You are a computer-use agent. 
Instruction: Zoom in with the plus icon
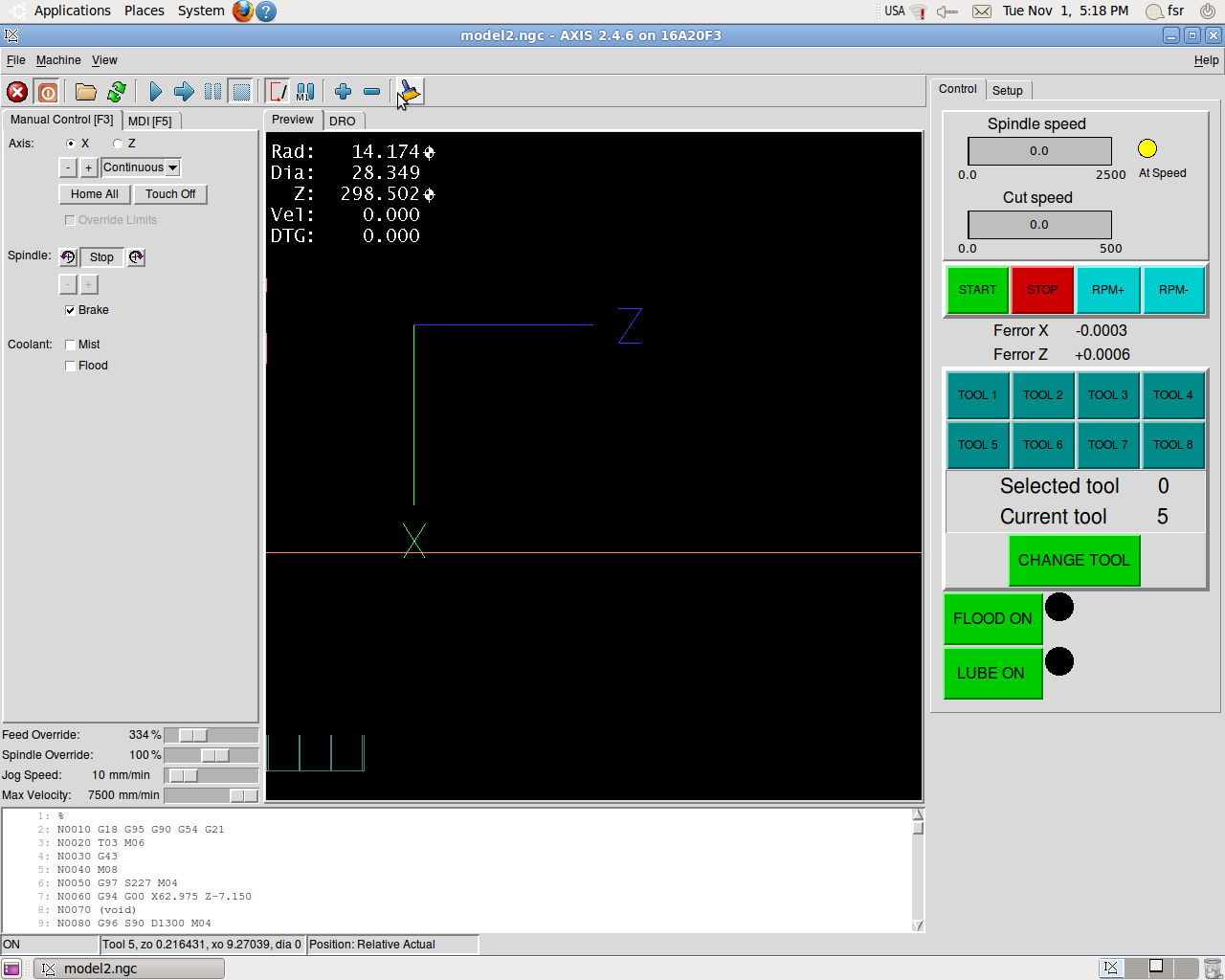(x=343, y=92)
